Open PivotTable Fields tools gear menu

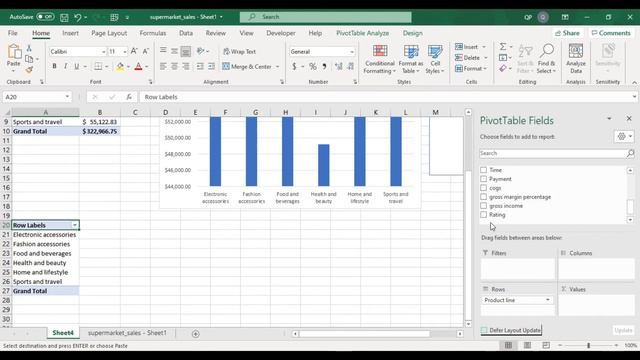tap(624, 137)
